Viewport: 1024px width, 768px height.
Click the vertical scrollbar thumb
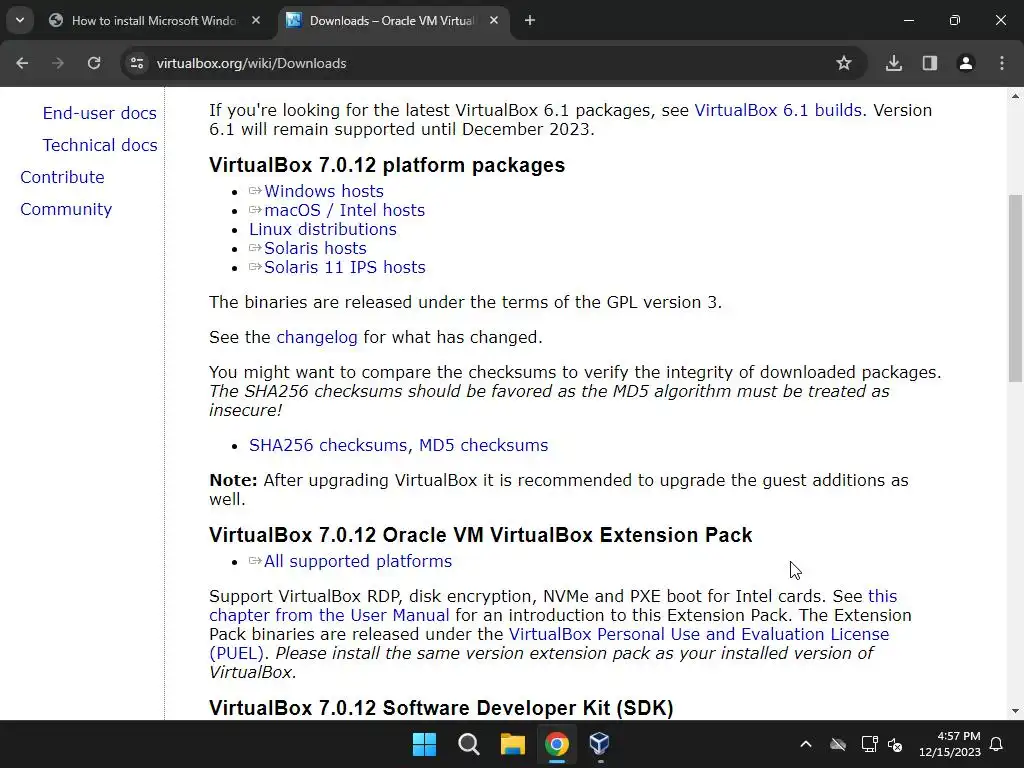(1015, 287)
